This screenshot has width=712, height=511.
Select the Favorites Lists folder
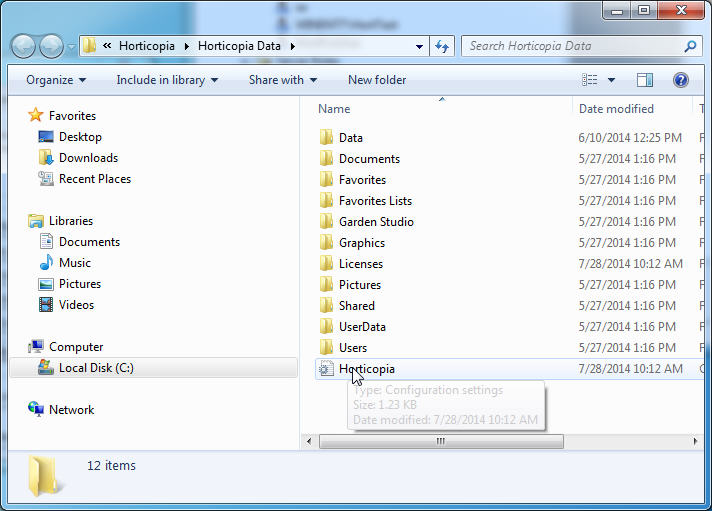pos(366,200)
